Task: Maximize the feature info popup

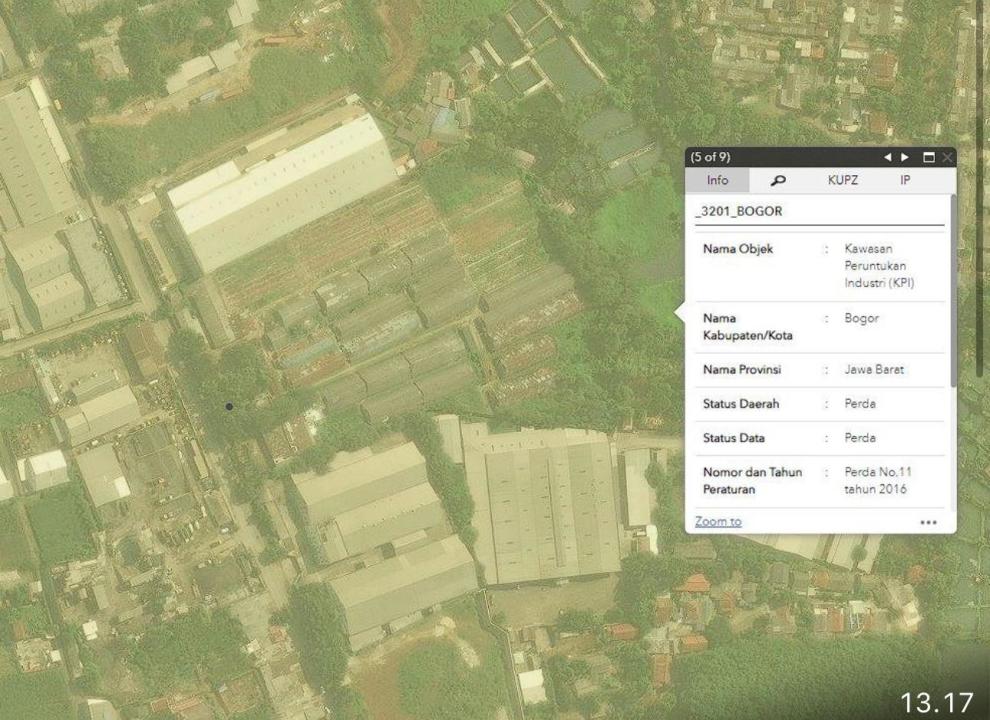Action: (928, 158)
